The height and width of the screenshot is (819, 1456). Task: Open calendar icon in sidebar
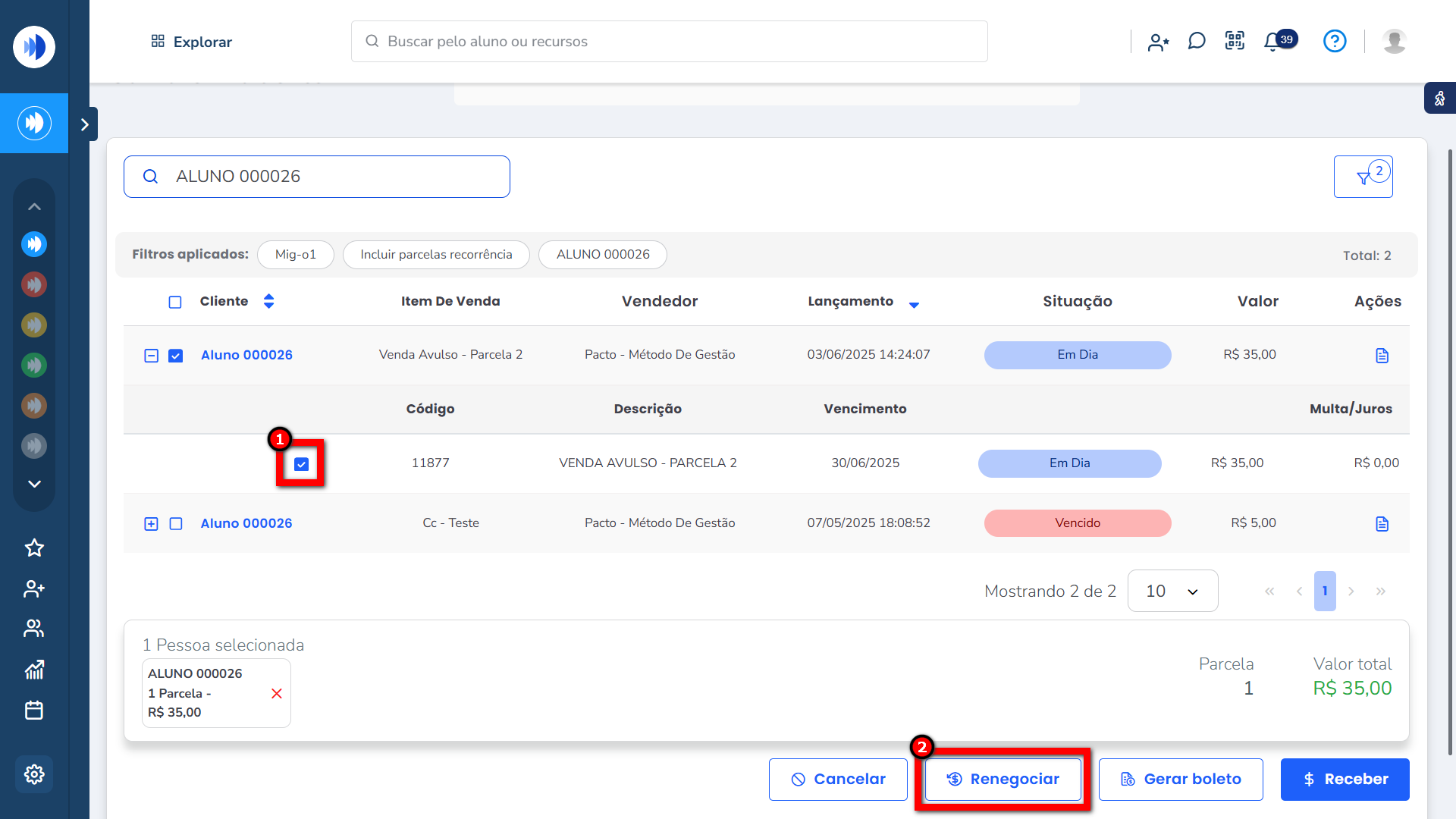point(34,711)
